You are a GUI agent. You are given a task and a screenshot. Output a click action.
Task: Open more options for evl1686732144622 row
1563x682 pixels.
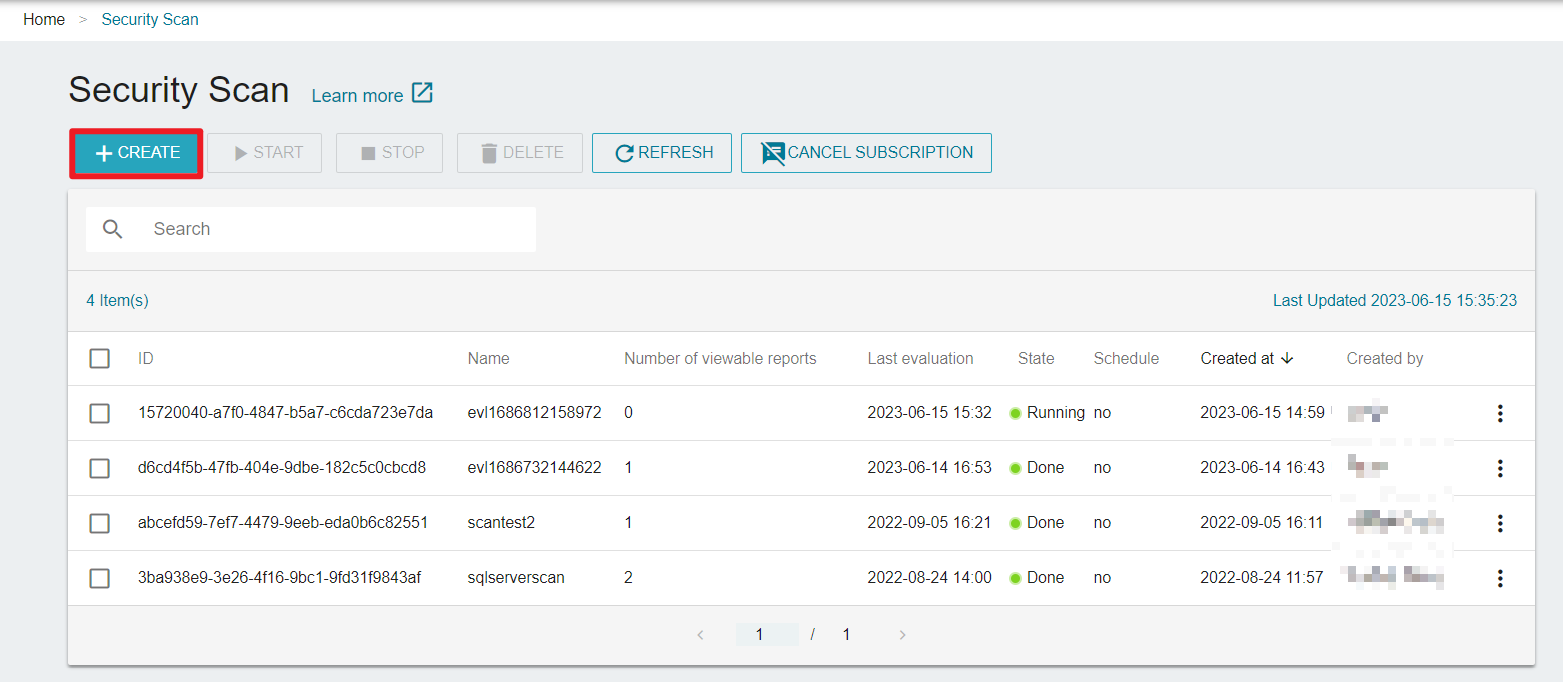click(1500, 468)
